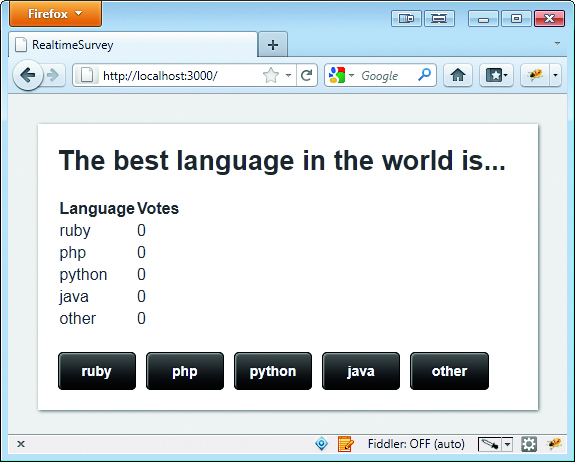Reload the page with refresh icon
Screen dimensions: 575x462
click(307, 76)
